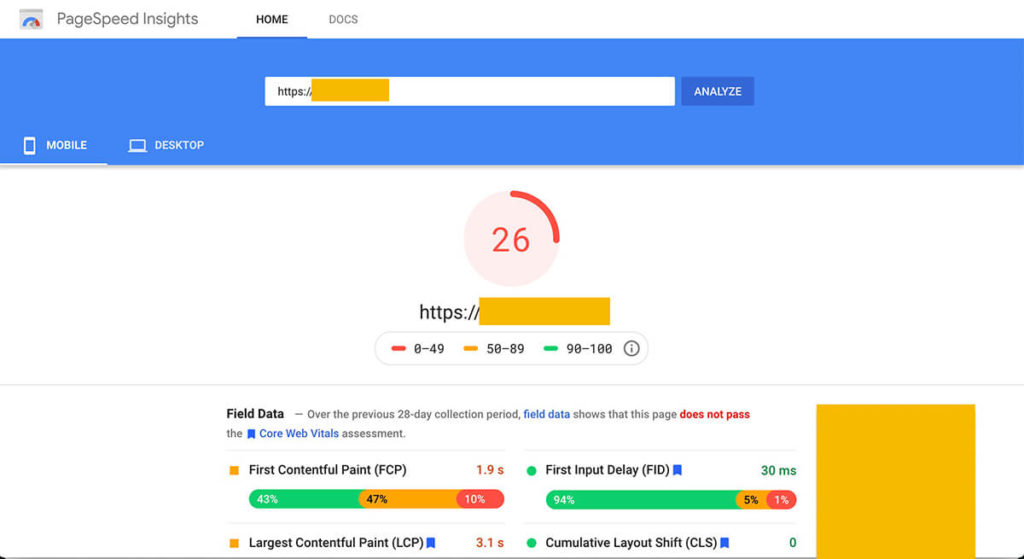Click the 0–49 red legend entry
1024x559 pixels.
pos(418,349)
